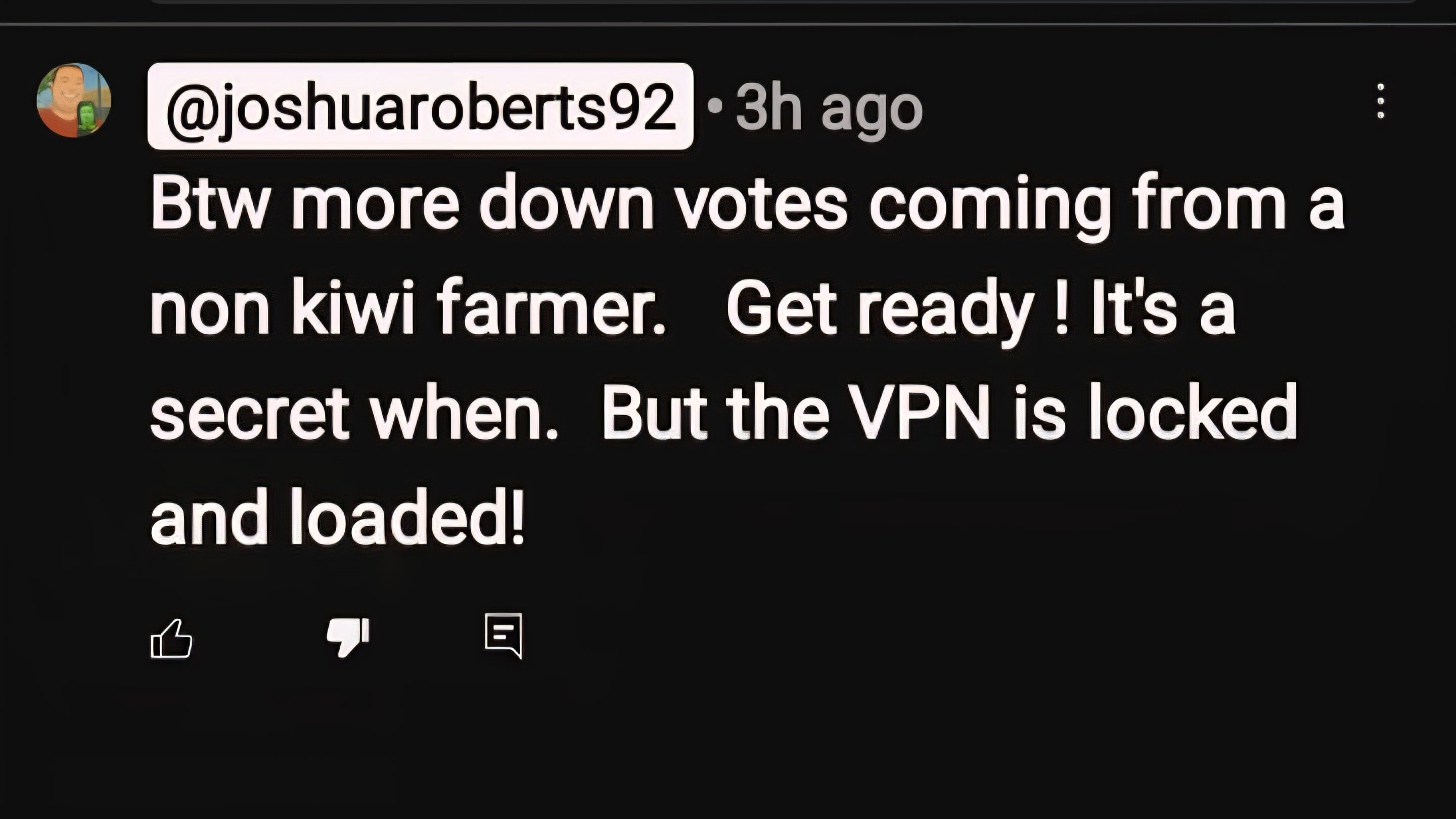The width and height of the screenshot is (1456, 819).
Task: Like the comment with thumbs up icon
Action: point(171,639)
